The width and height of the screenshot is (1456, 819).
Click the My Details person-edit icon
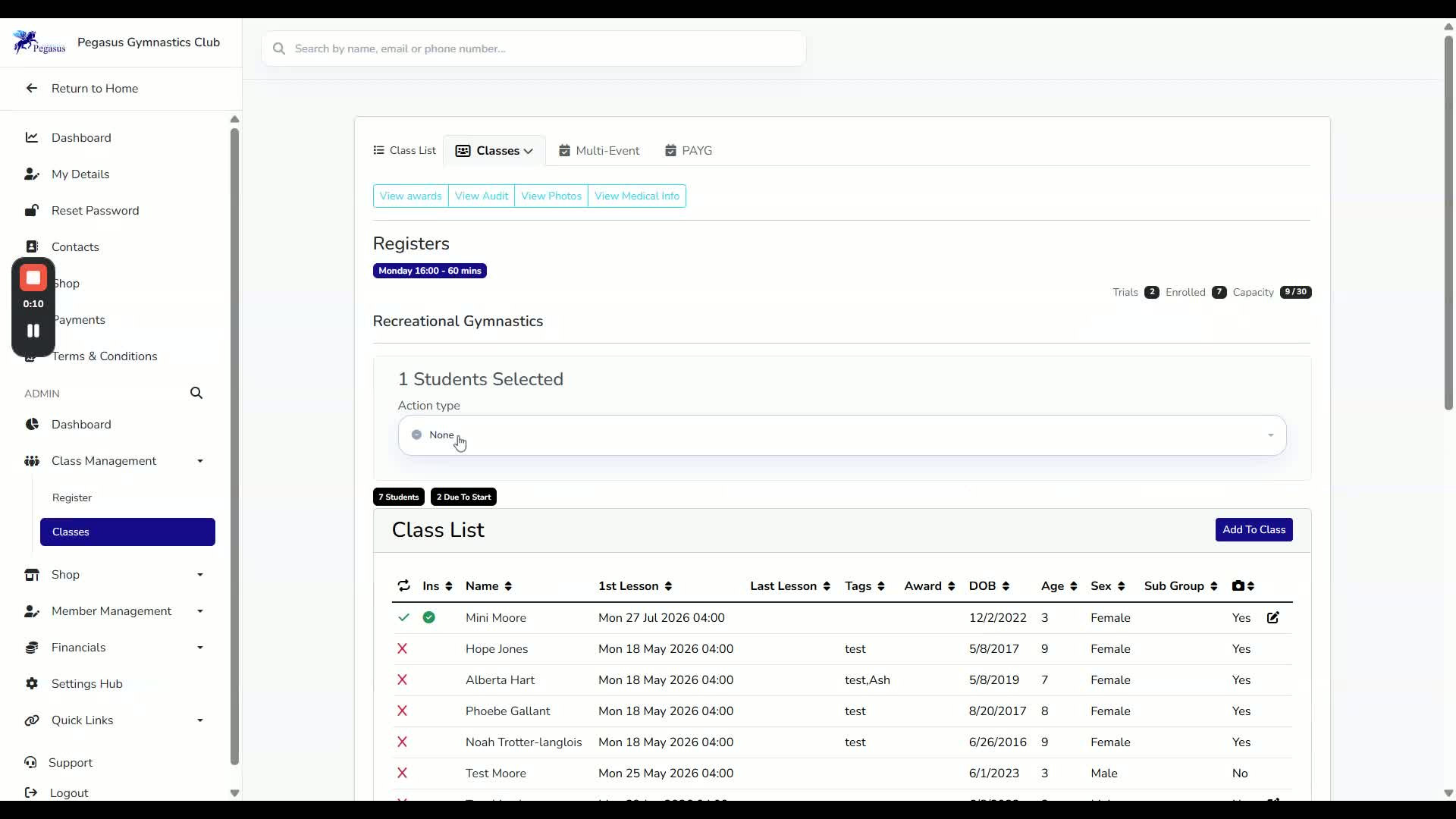click(32, 174)
